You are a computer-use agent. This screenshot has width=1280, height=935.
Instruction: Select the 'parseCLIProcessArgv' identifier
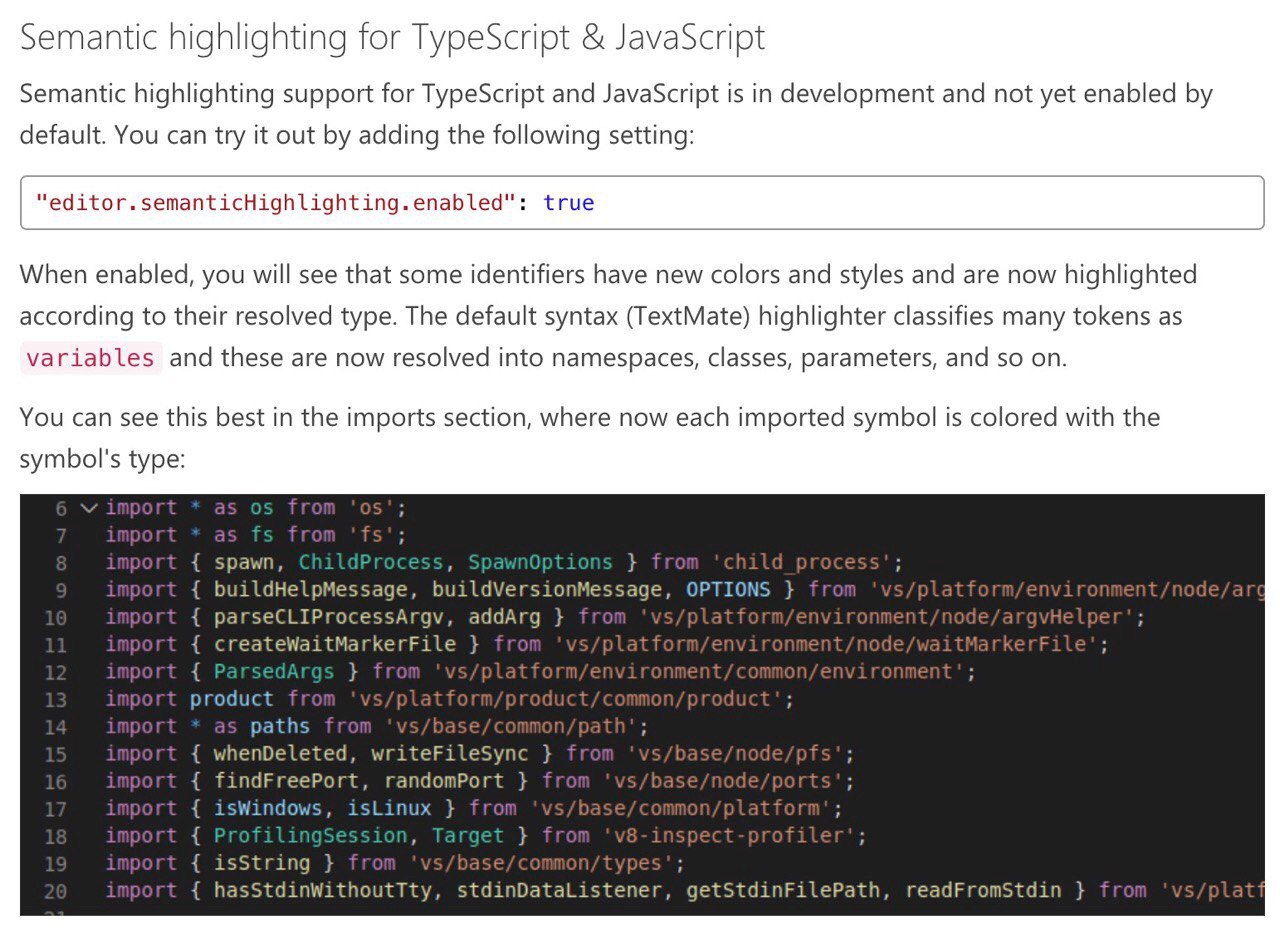tap(328, 617)
